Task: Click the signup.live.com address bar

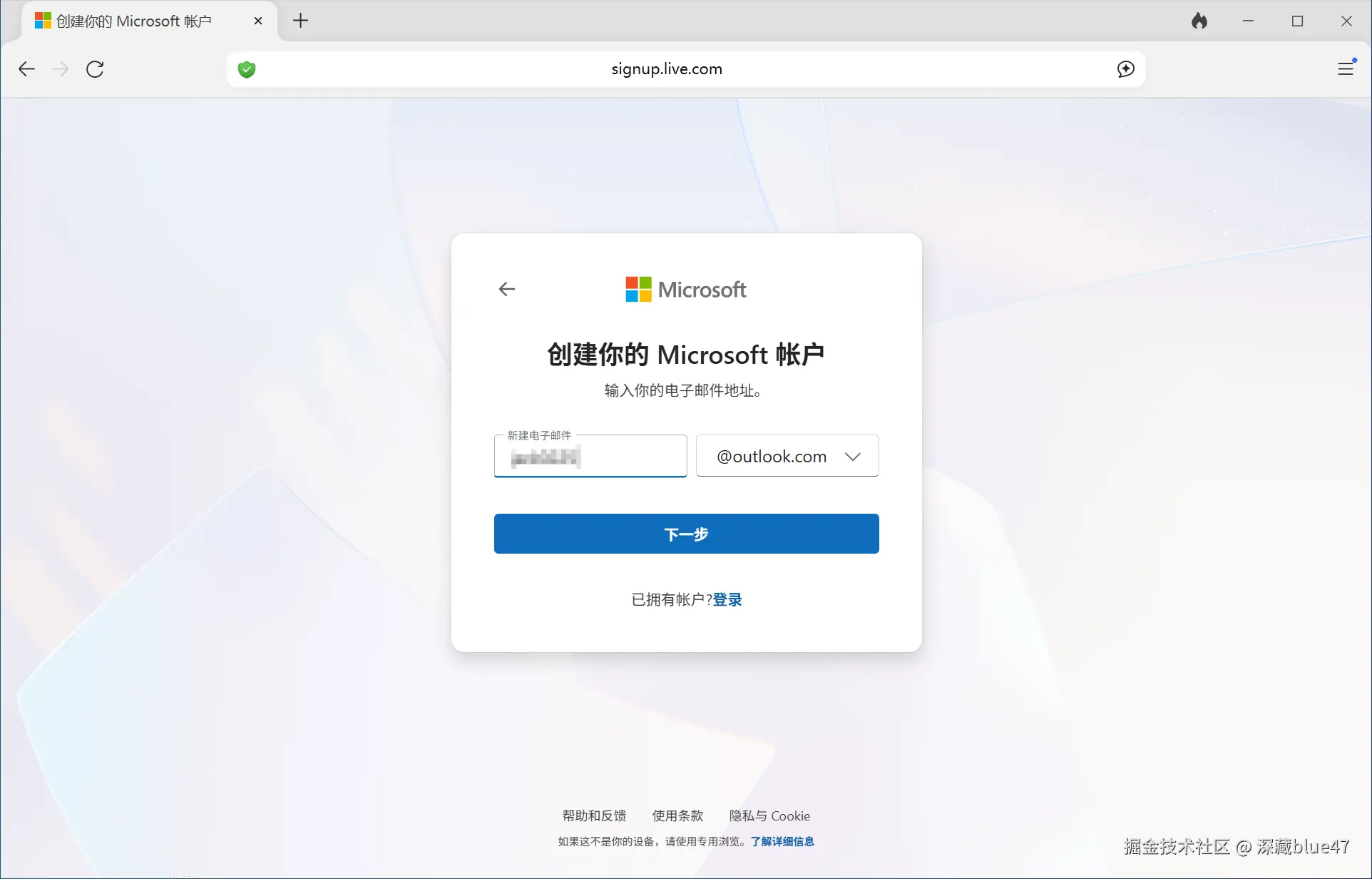Action: coord(666,69)
